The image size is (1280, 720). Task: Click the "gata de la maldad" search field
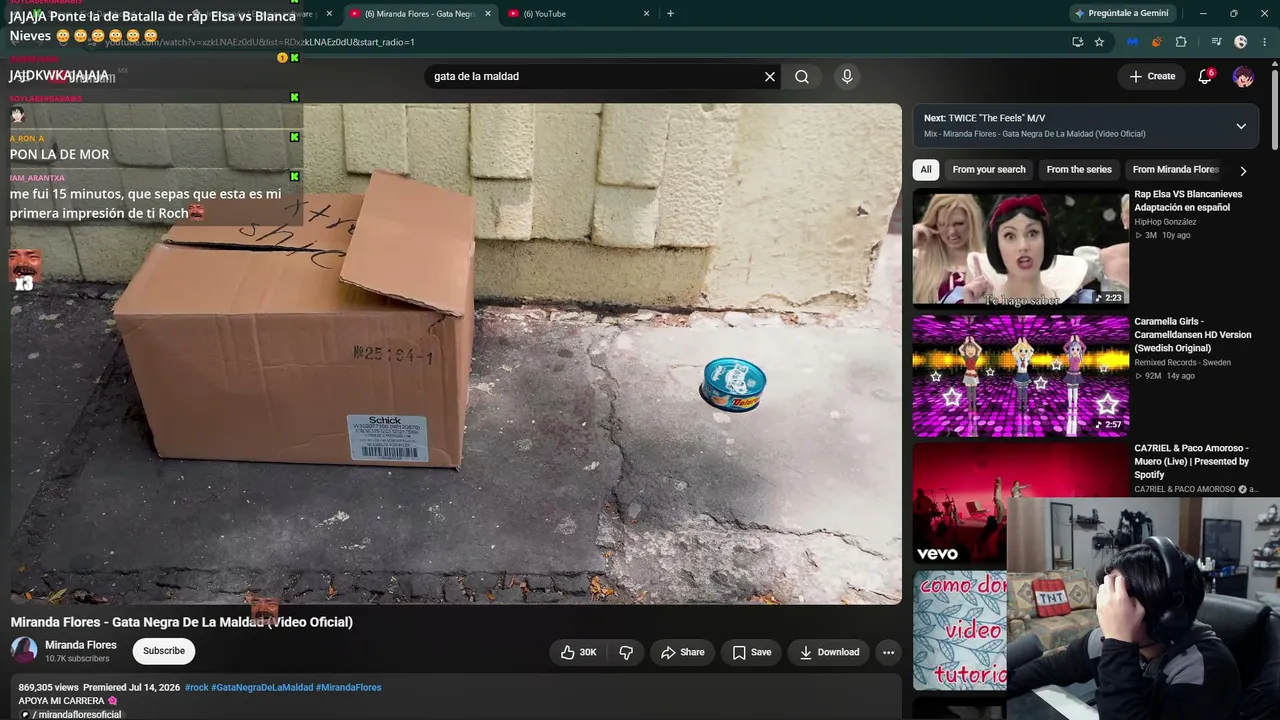[x=596, y=76]
